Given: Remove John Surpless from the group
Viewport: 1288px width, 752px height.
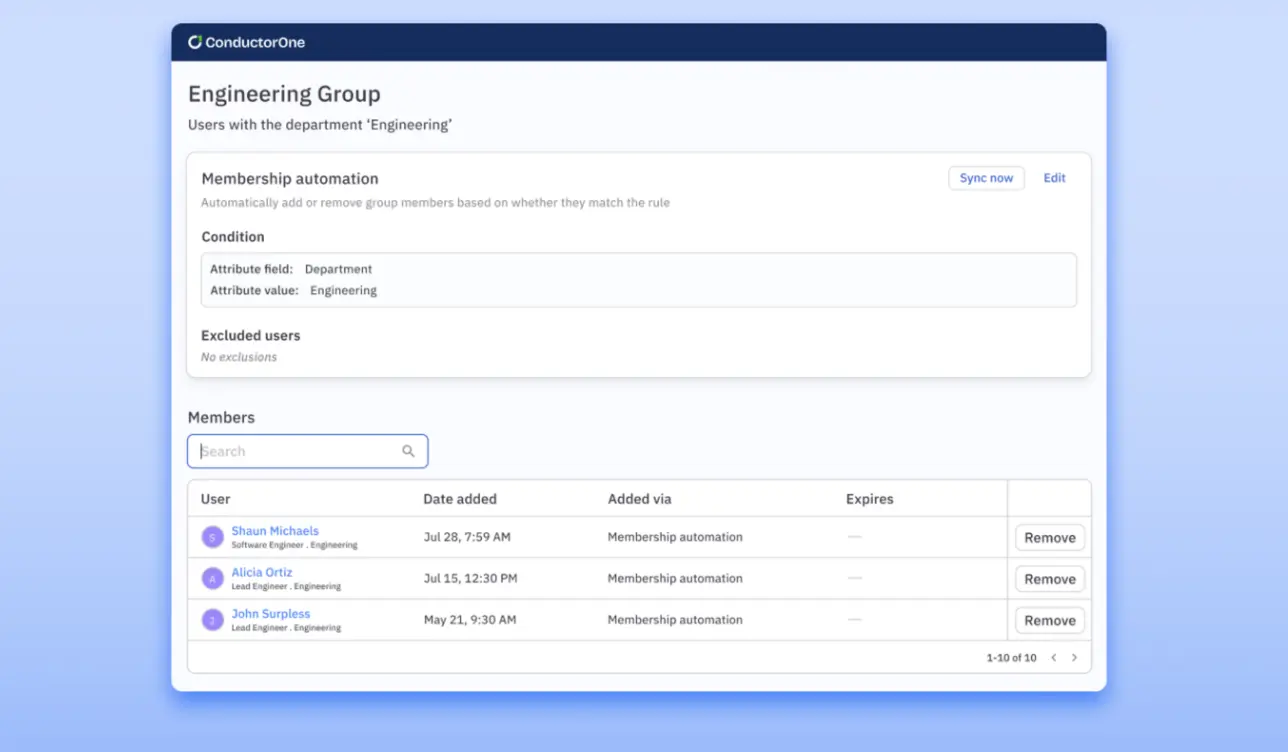Looking at the screenshot, I should coord(1049,621).
